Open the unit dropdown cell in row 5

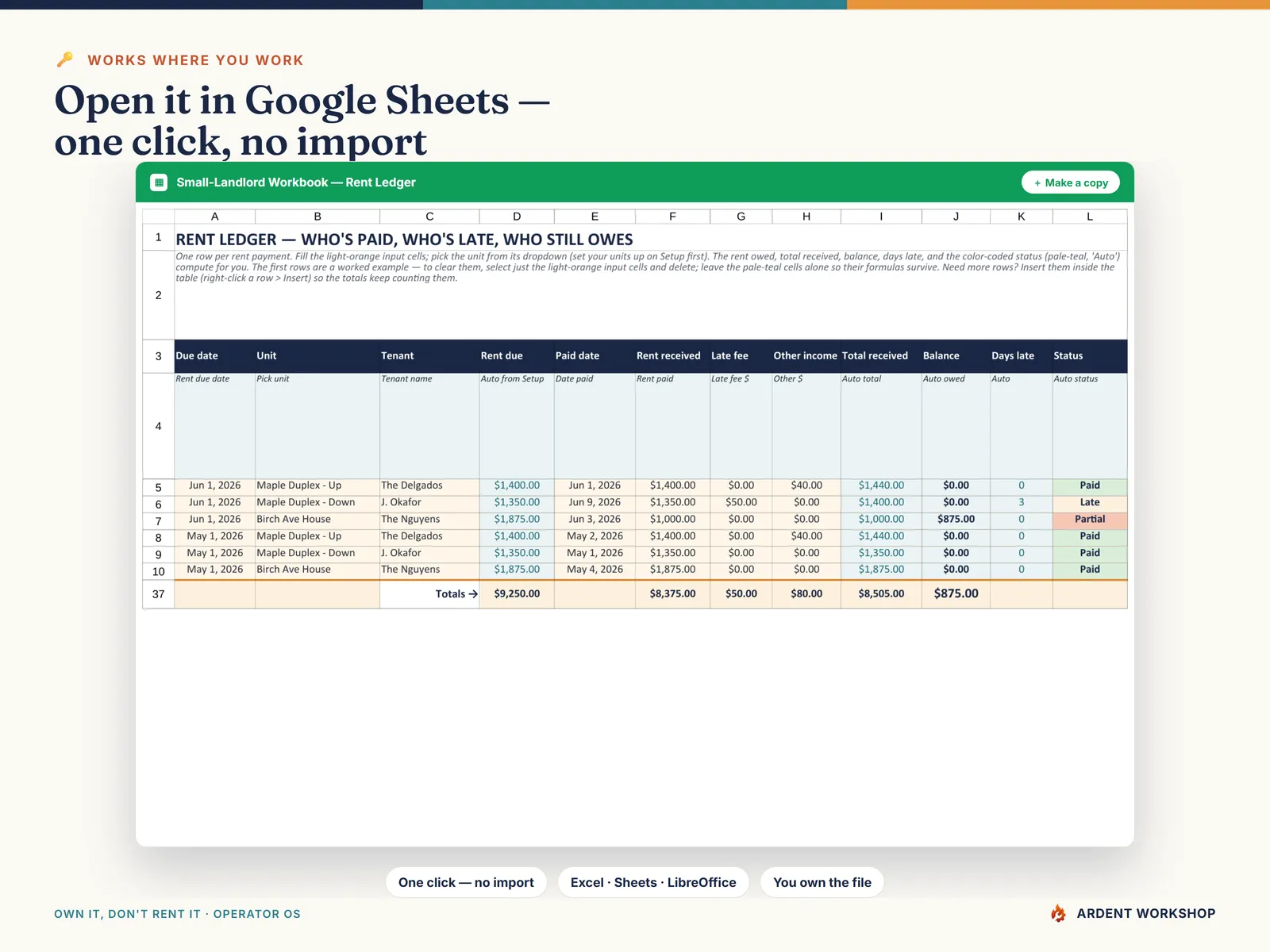click(317, 486)
